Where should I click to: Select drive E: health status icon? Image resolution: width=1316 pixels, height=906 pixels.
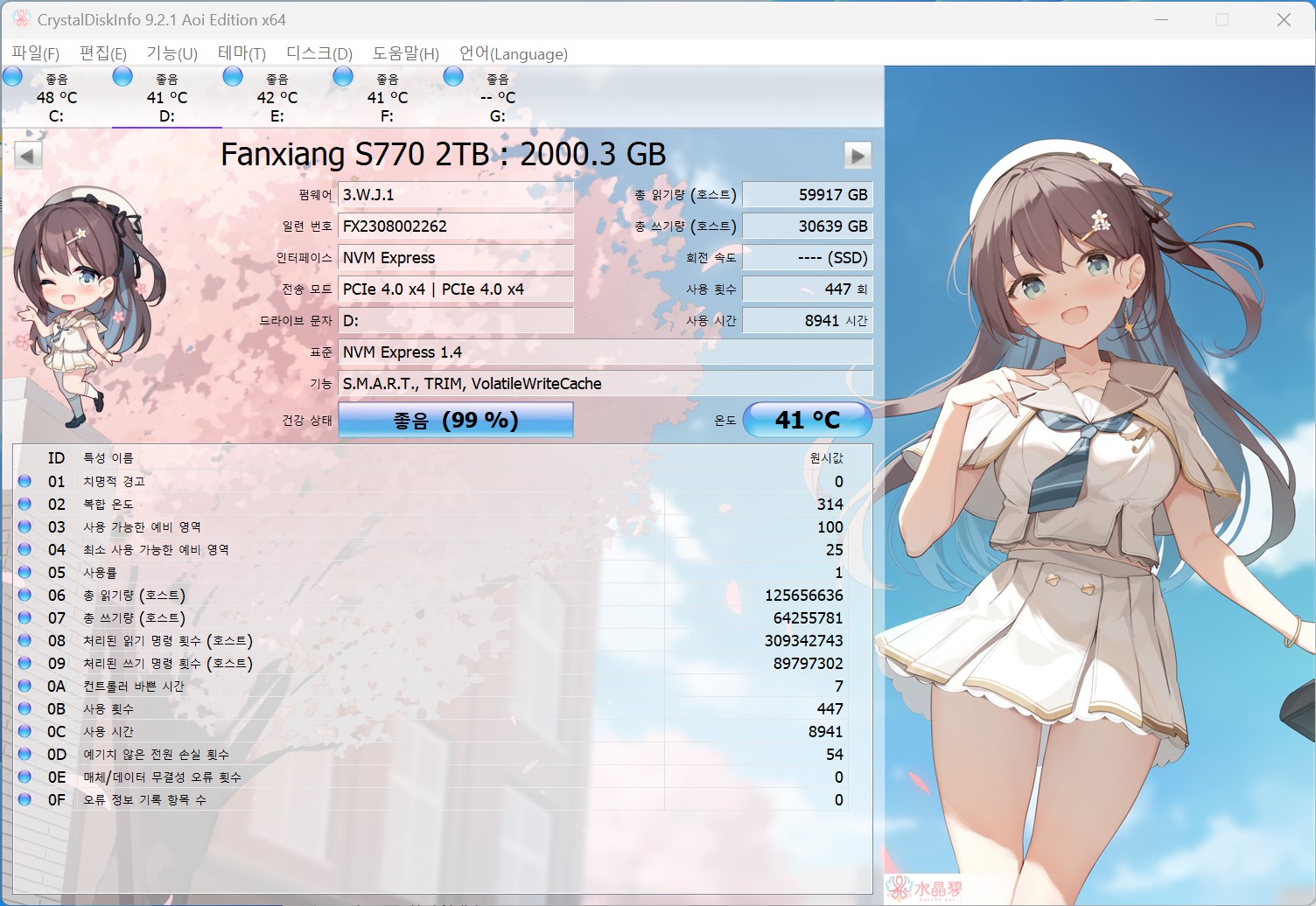coord(233,76)
